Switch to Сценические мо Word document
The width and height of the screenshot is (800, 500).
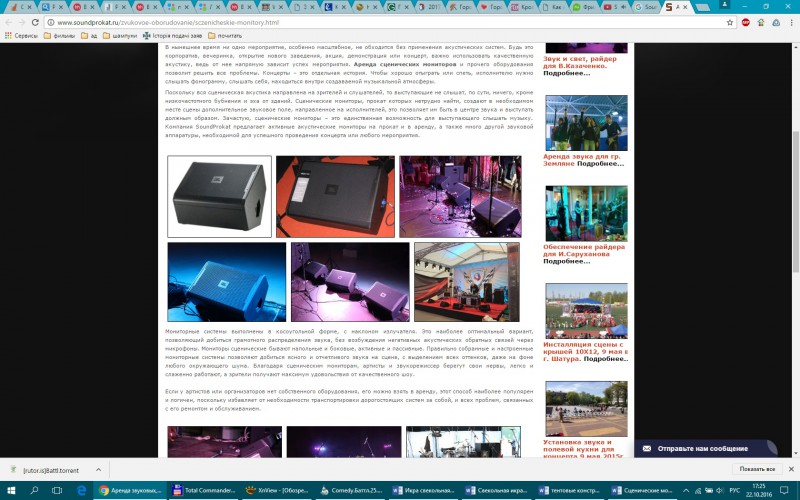tap(643, 490)
